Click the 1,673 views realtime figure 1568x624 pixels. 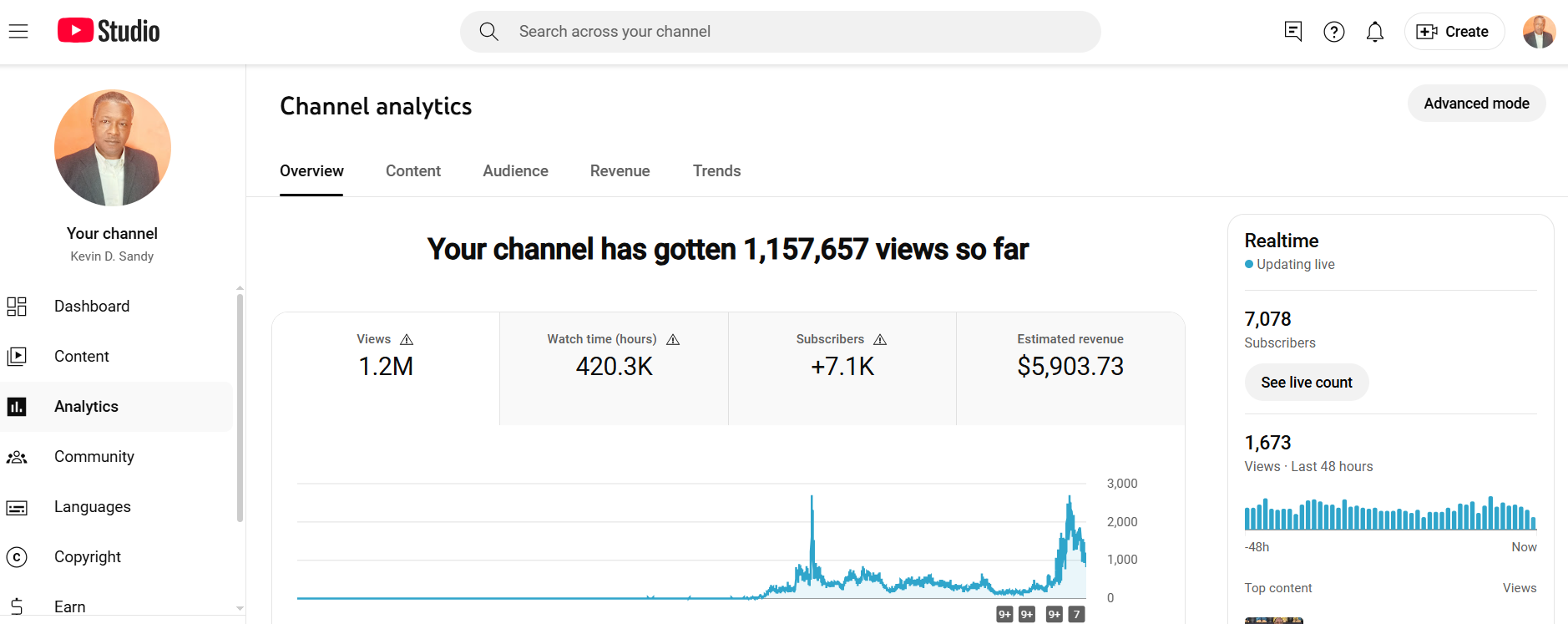[x=1267, y=443]
